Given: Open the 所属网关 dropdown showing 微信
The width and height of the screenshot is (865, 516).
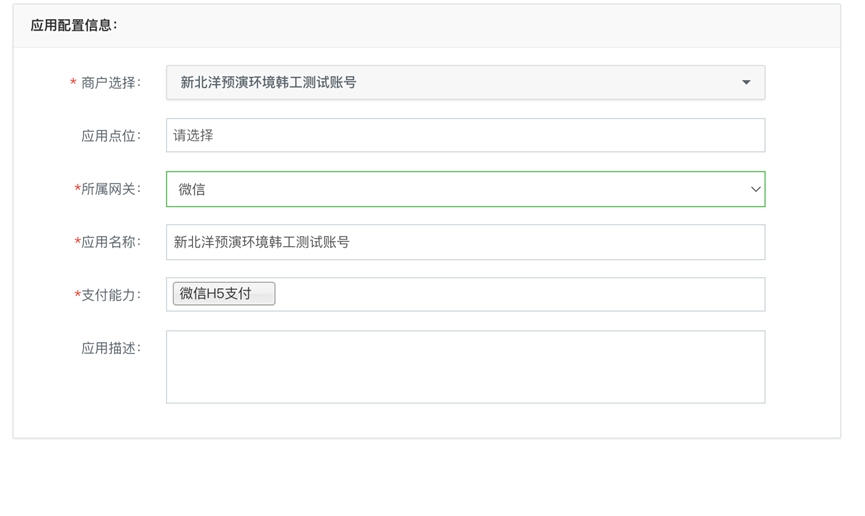Looking at the screenshot, I should point(465,189).
